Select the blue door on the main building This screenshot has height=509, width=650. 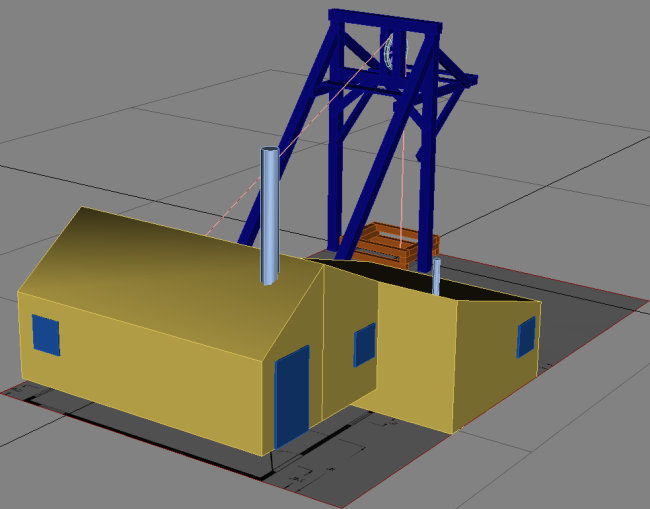291,398
